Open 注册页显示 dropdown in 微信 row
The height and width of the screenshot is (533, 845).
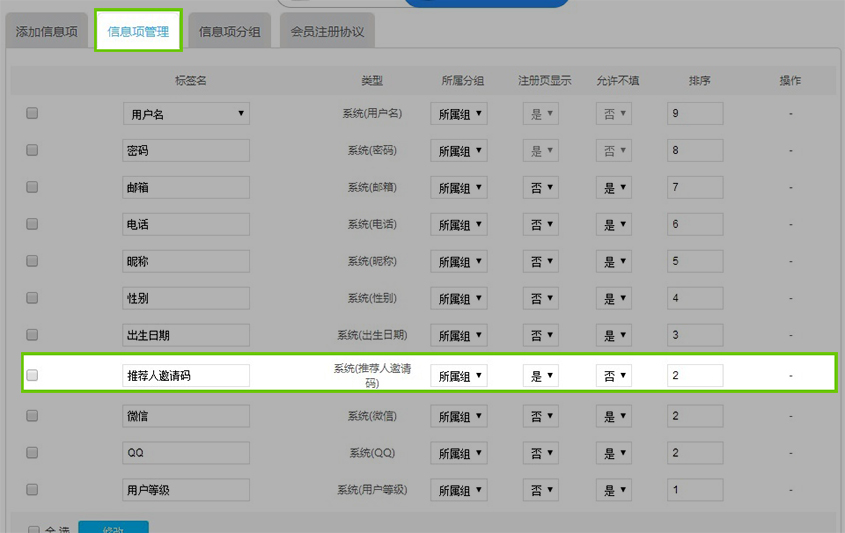pos(541,416)
